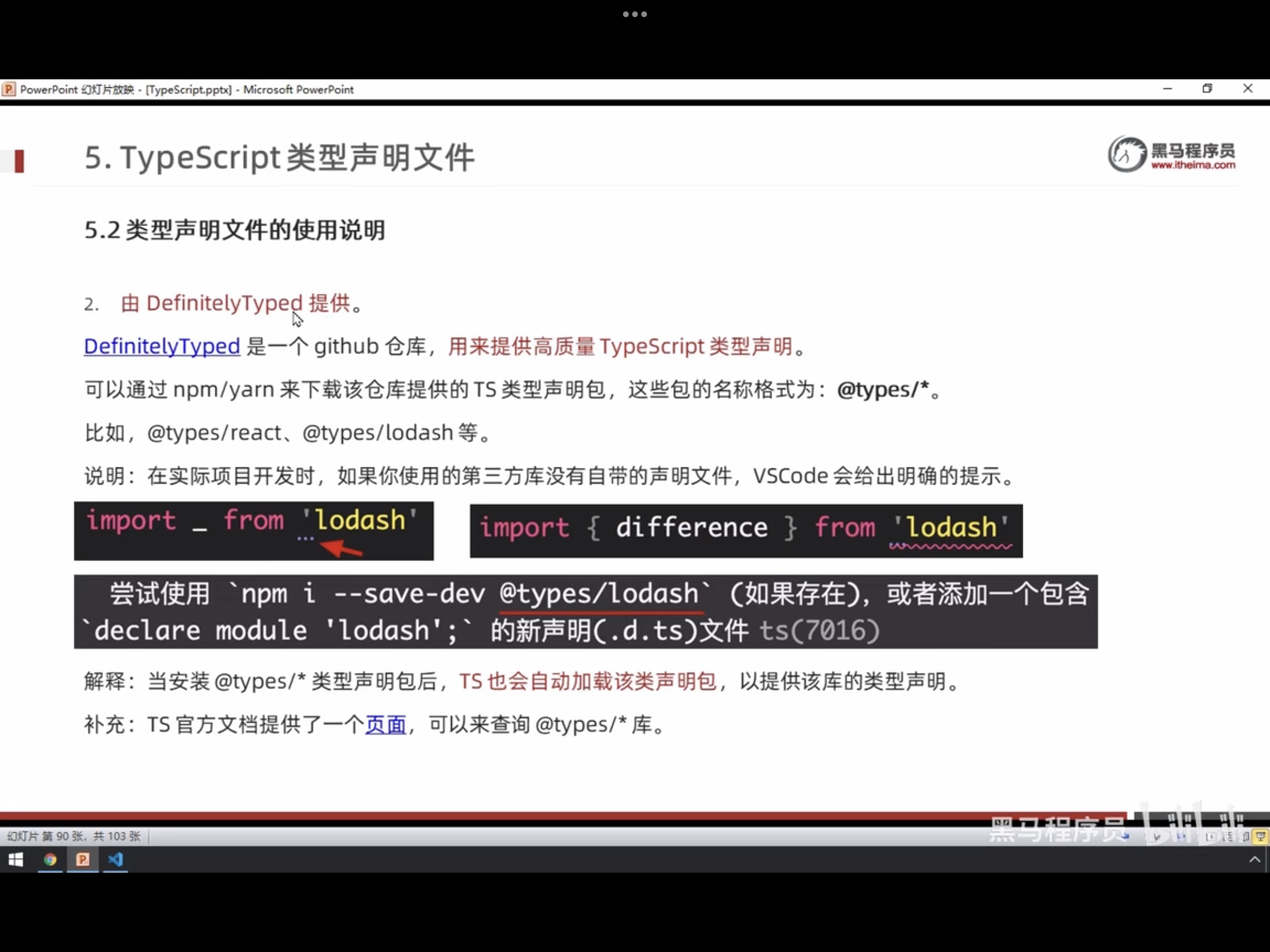The height and width of the screenshot is (952, 1270).
Task: Click the ts(7016) error message image
Action: pos(586,612)
